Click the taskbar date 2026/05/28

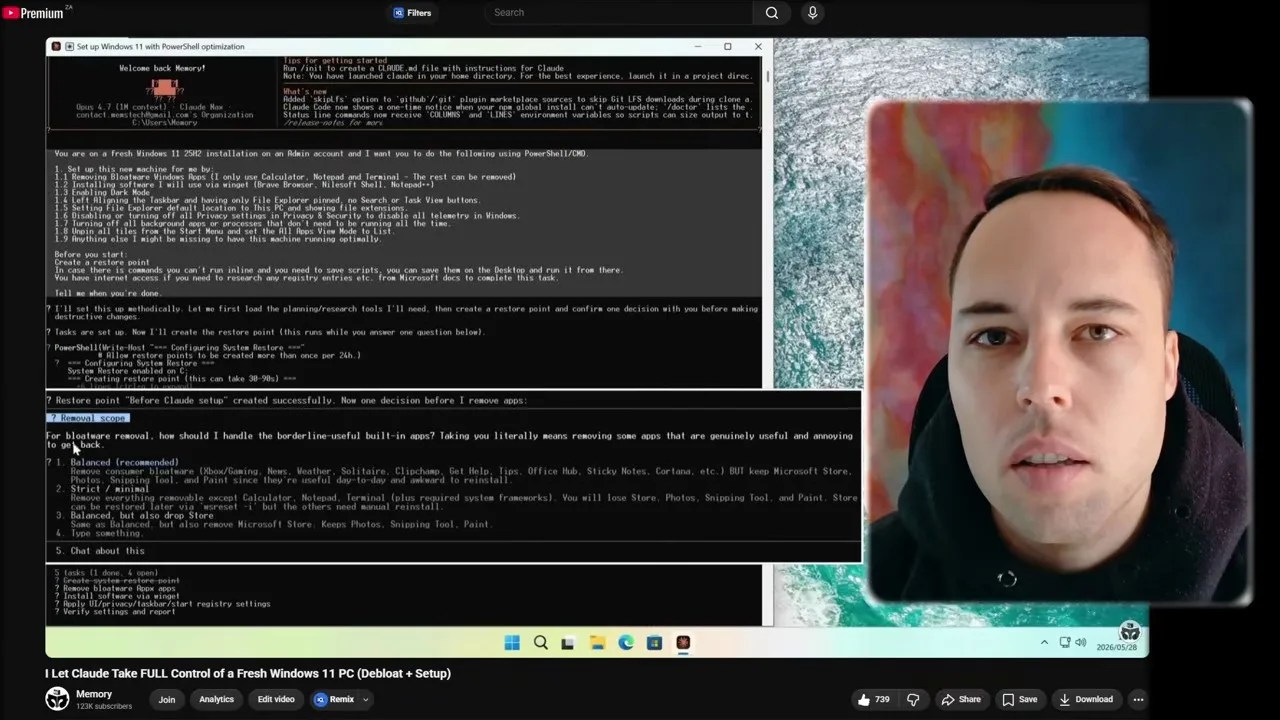coord(1117,648)
